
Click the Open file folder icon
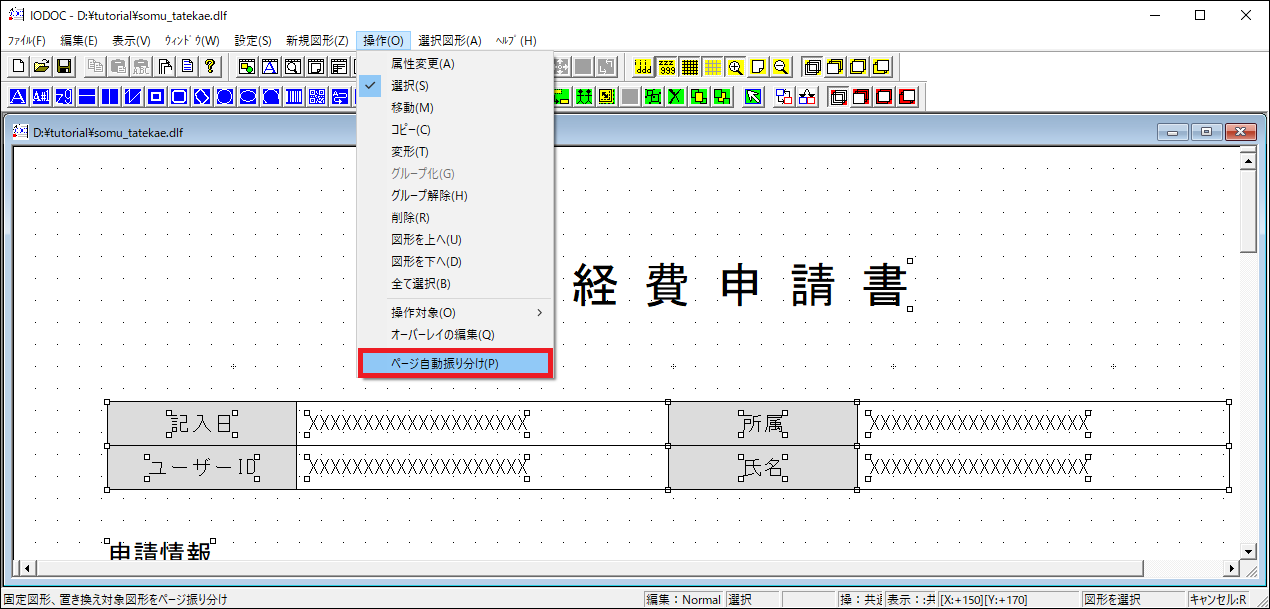pyautogui.click(x=41, y=66)
